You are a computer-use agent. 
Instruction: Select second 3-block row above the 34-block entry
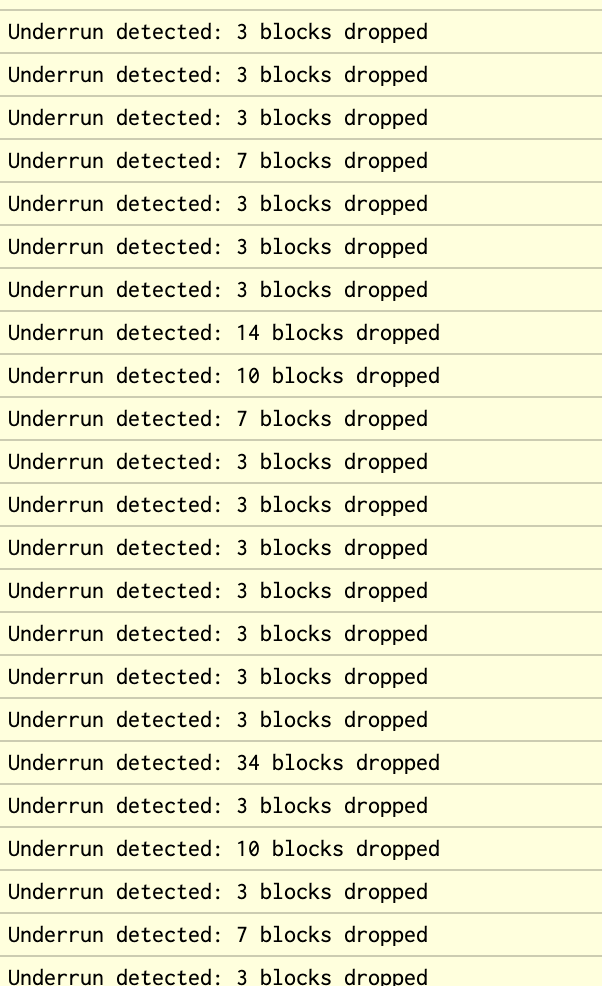tap(218, 677)
